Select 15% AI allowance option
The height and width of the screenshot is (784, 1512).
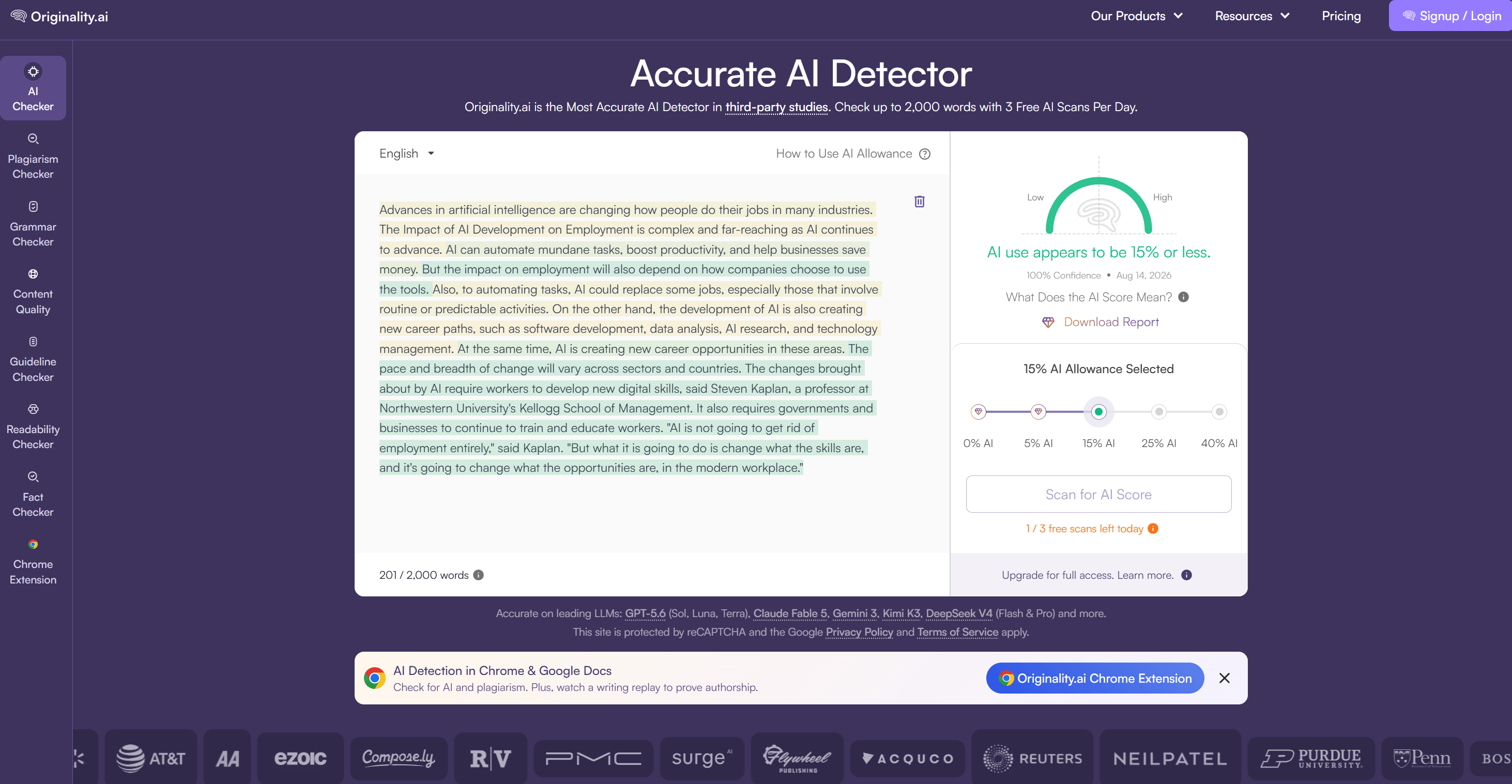pos(1098,411)
